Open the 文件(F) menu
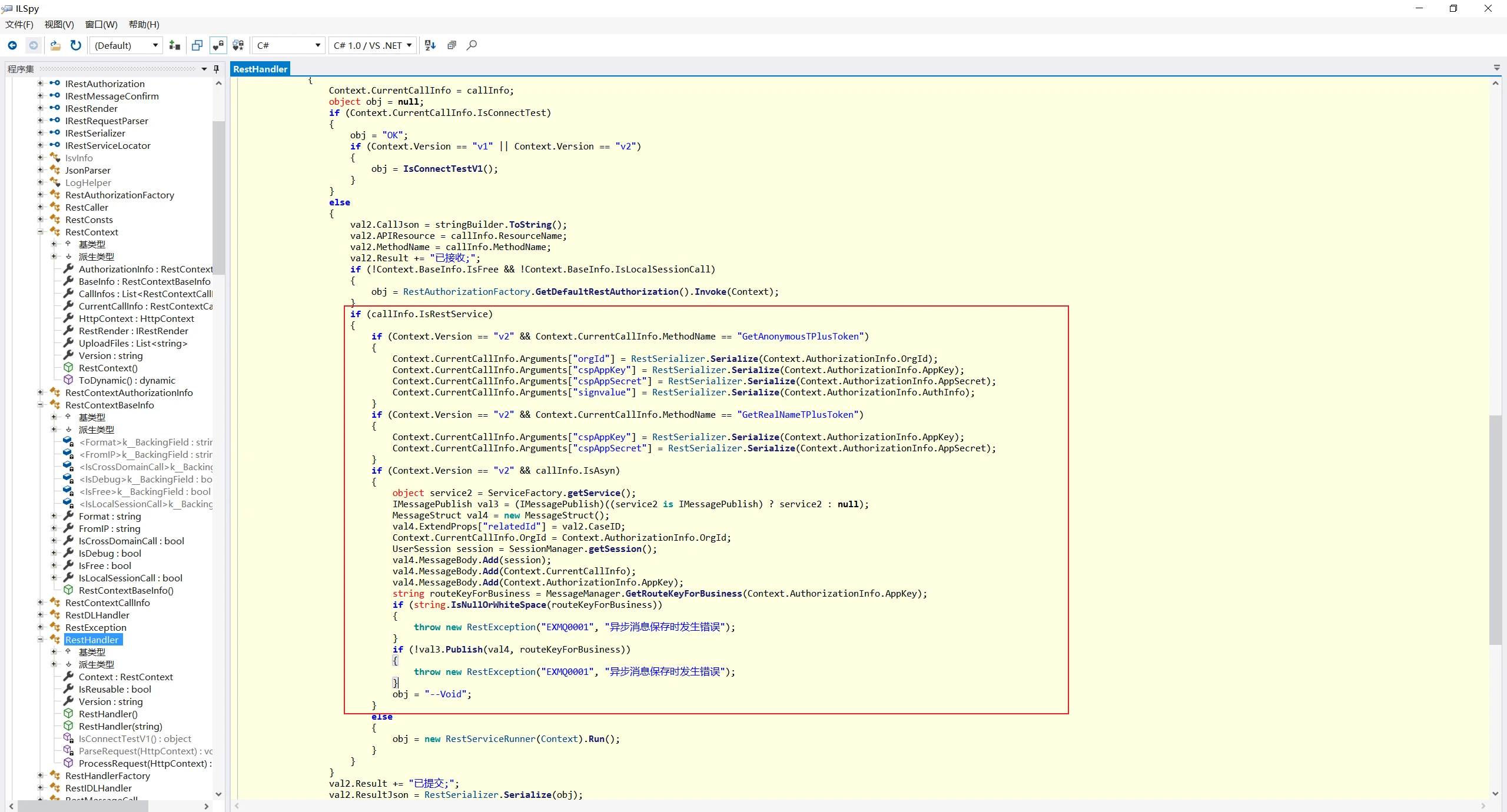The width and height of the screenshot is (1507, 812). click(19, 24)
